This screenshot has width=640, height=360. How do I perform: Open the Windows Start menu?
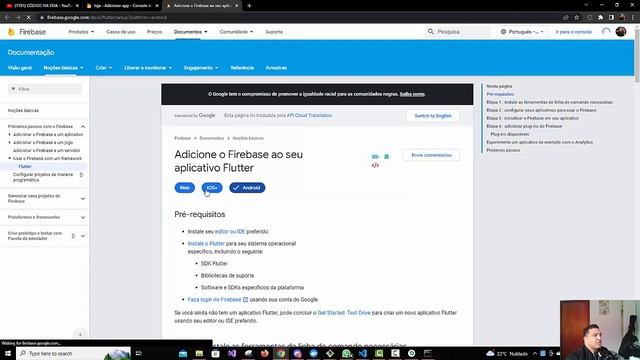click(7, 353)
